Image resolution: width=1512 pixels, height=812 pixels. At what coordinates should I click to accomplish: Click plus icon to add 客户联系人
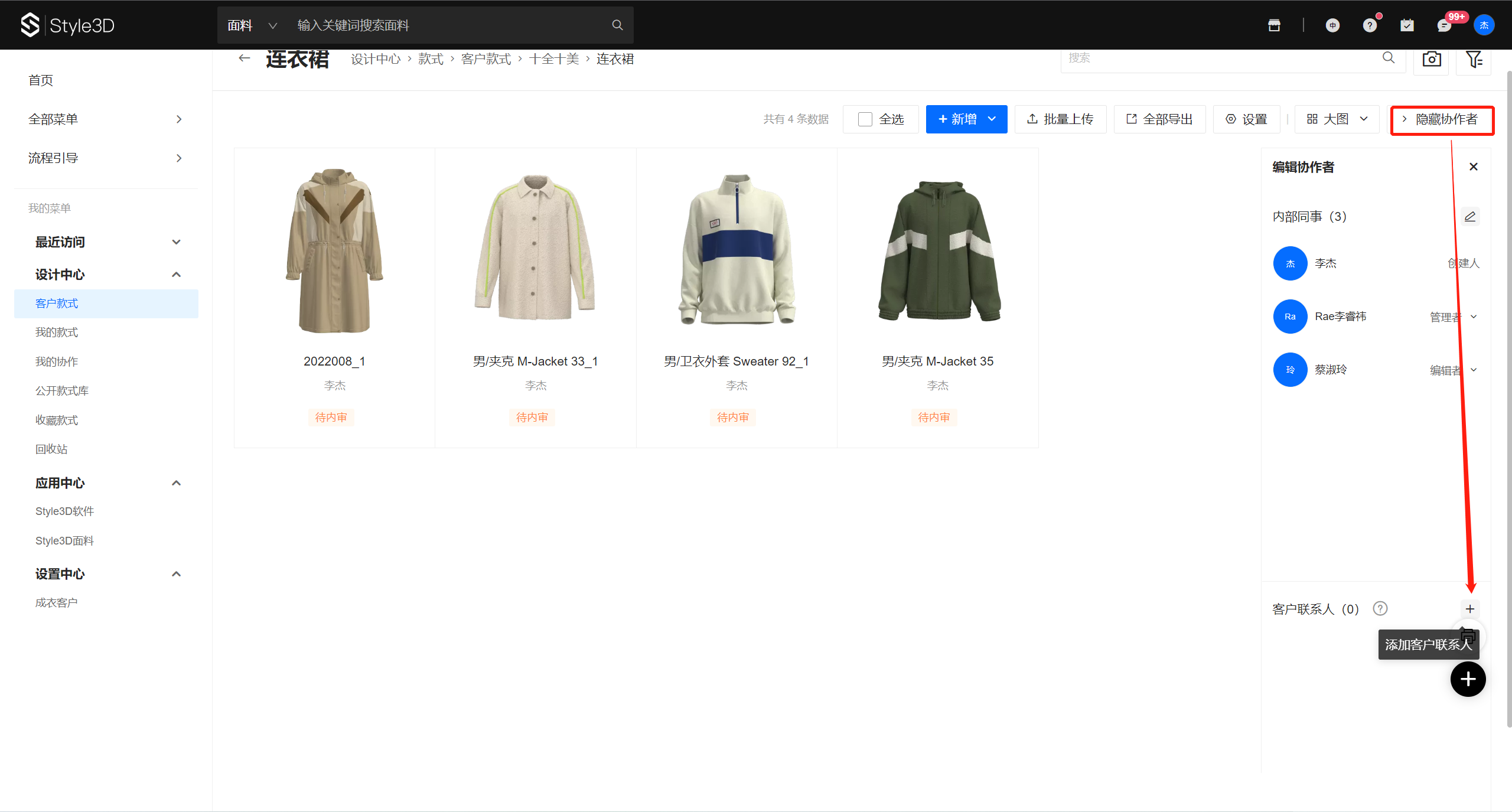pos(1470,609)
